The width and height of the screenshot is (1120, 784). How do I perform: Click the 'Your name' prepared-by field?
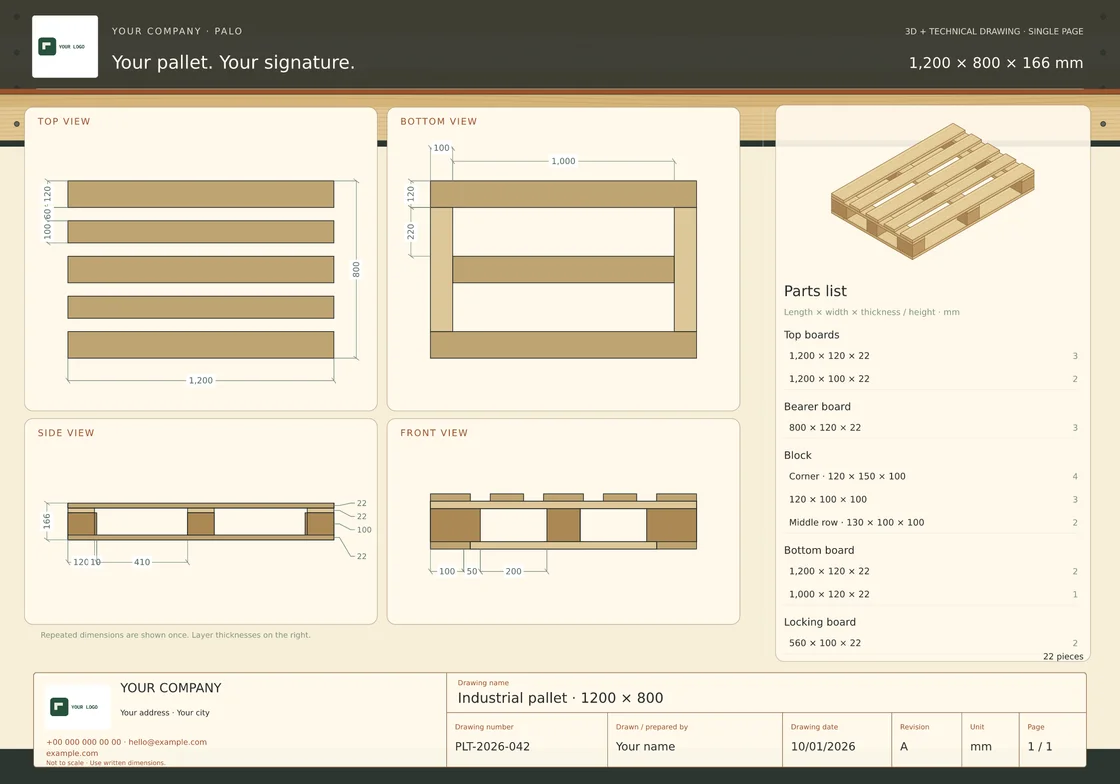645,746
